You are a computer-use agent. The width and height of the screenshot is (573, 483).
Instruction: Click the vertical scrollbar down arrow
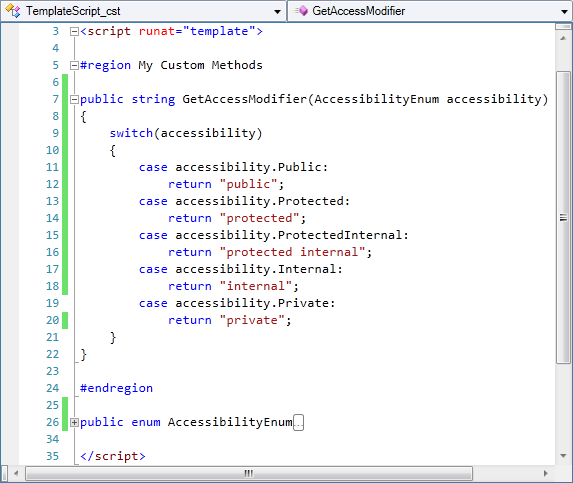tap(563, 455)
